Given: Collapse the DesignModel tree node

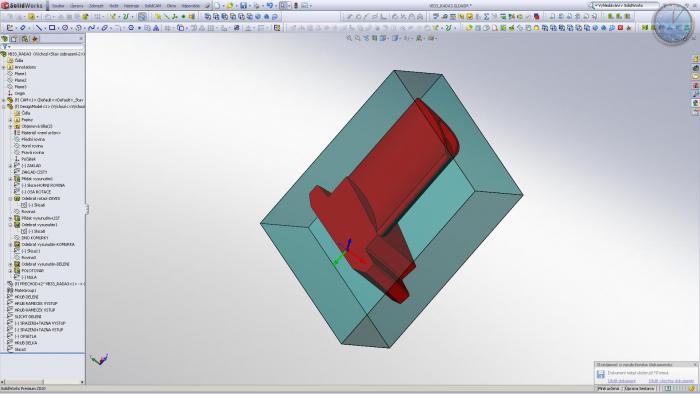Looking at the screenshot, I should tap(4, 107).
